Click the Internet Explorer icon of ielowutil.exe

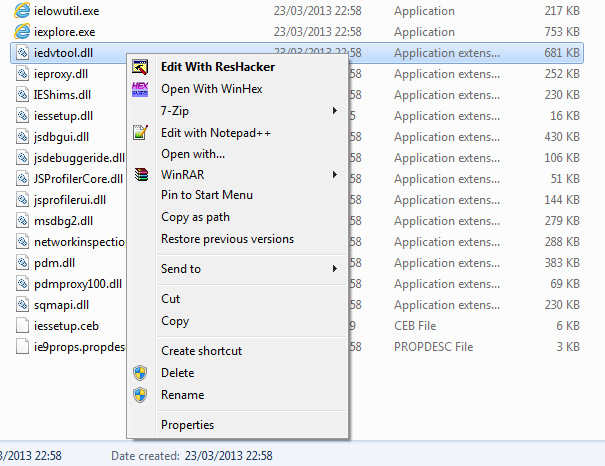click(x=22, y=10)
